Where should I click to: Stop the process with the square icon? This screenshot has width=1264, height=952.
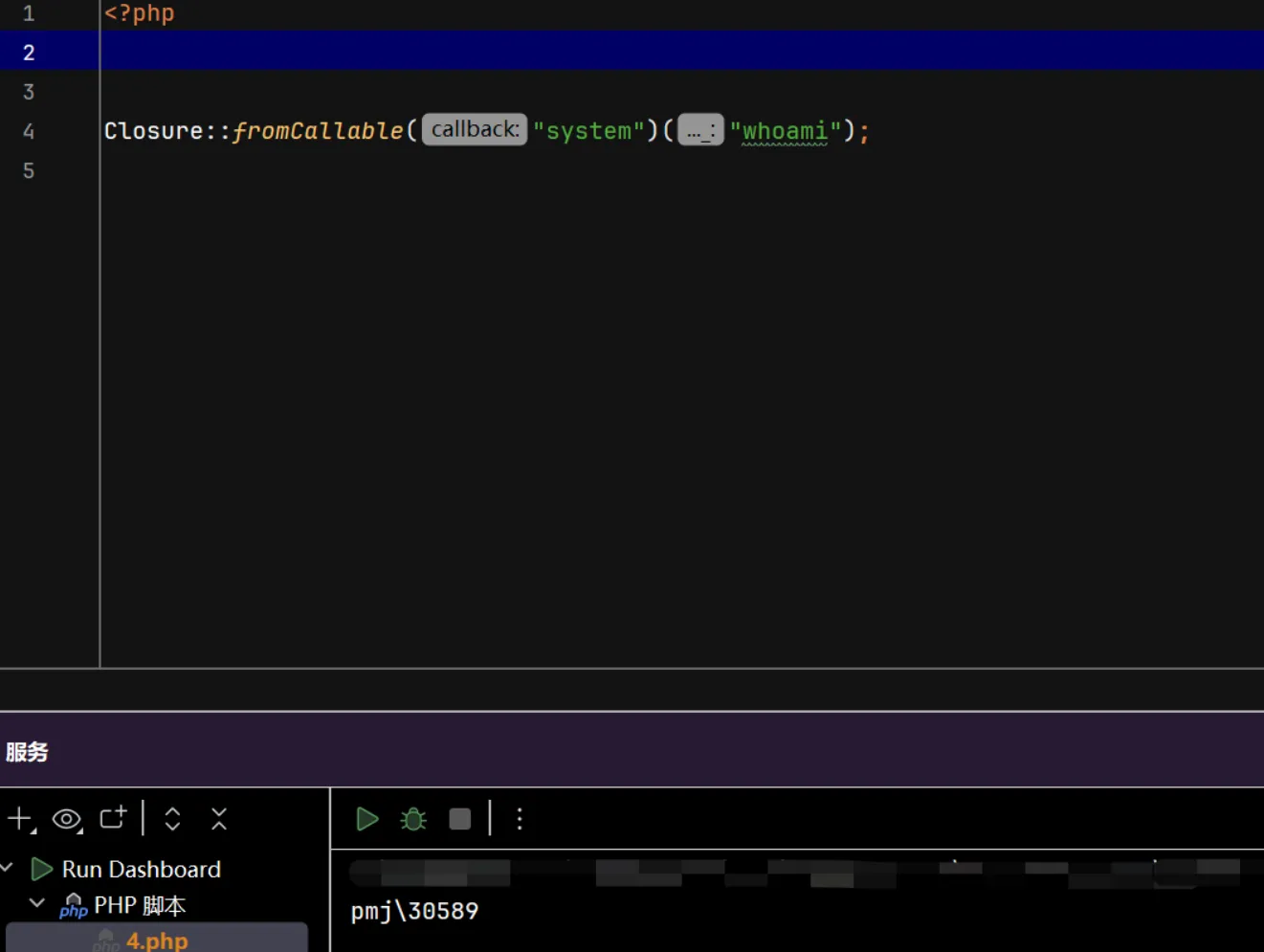point(460,819)
